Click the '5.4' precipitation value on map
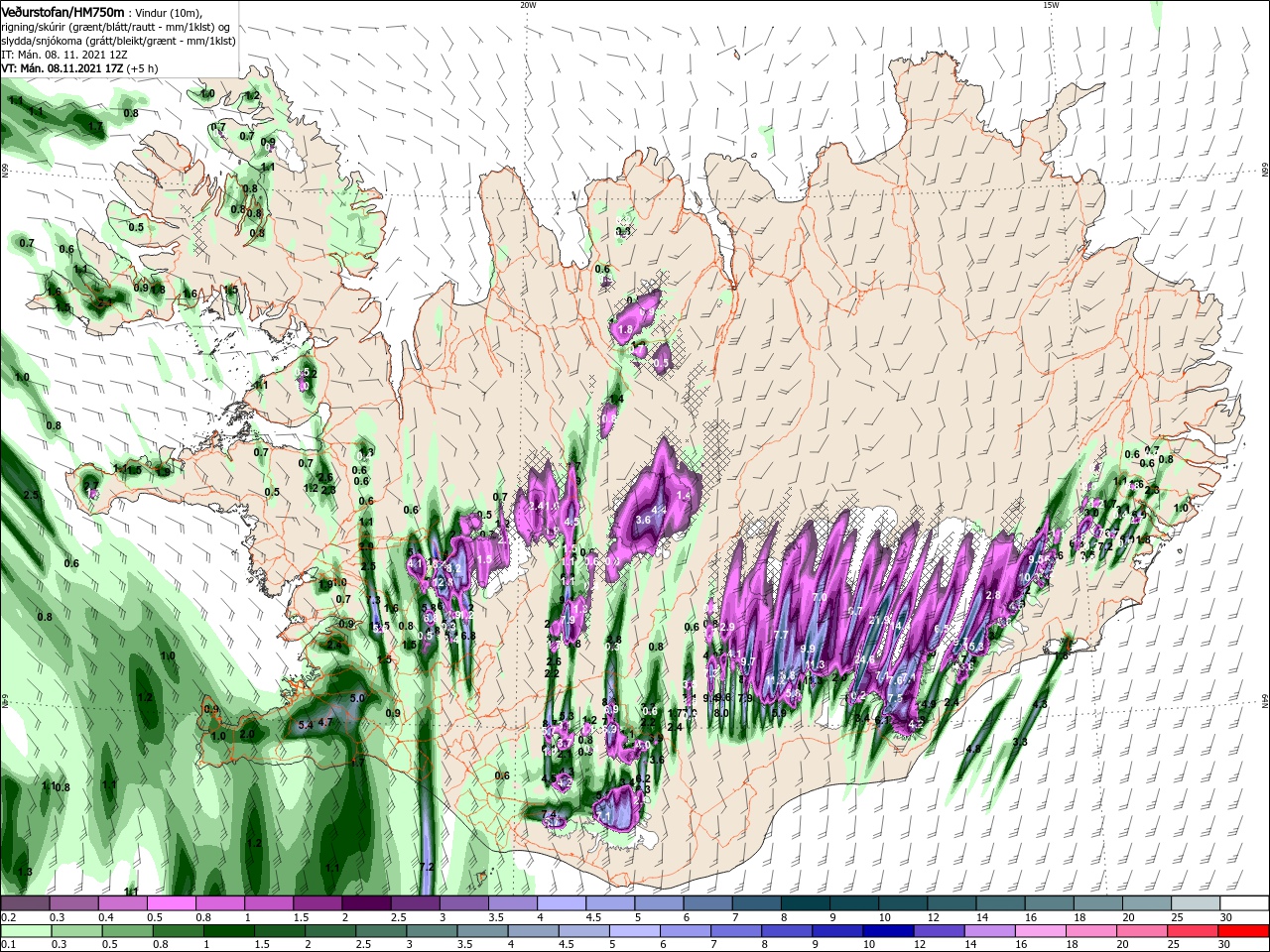This screenshot has height=952, width=1270. click(x=306, y=725)
